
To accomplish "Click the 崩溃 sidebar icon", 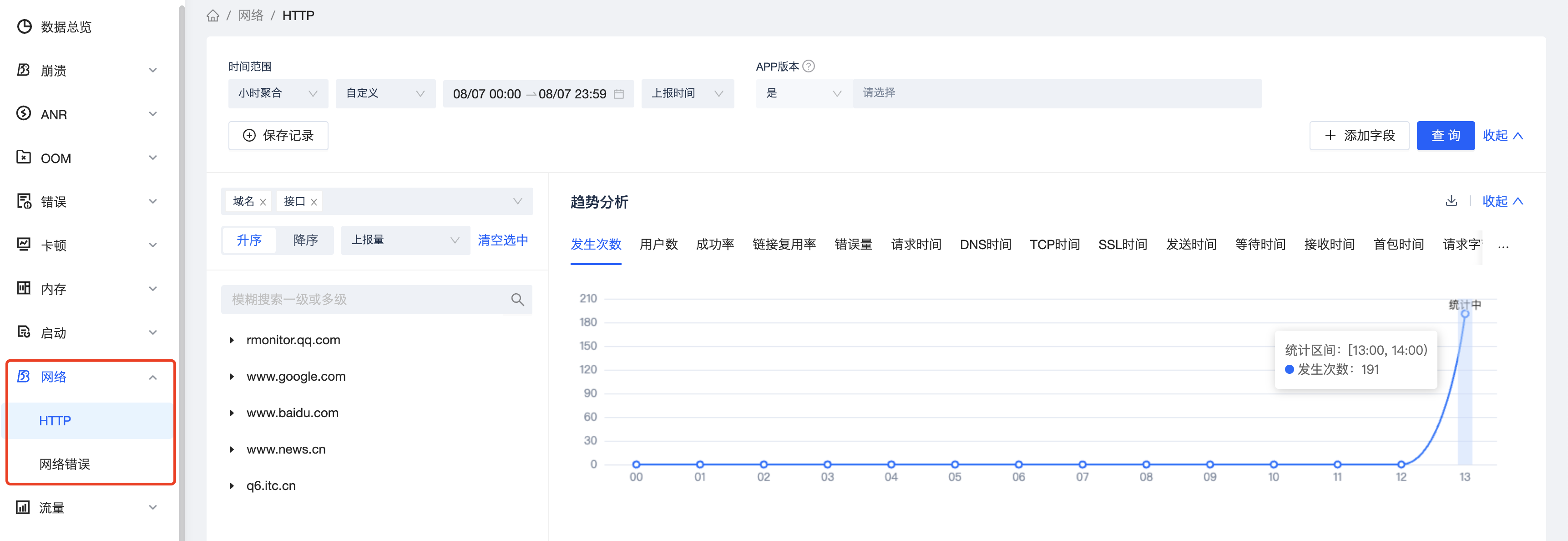I will click(x=24, y=71).
